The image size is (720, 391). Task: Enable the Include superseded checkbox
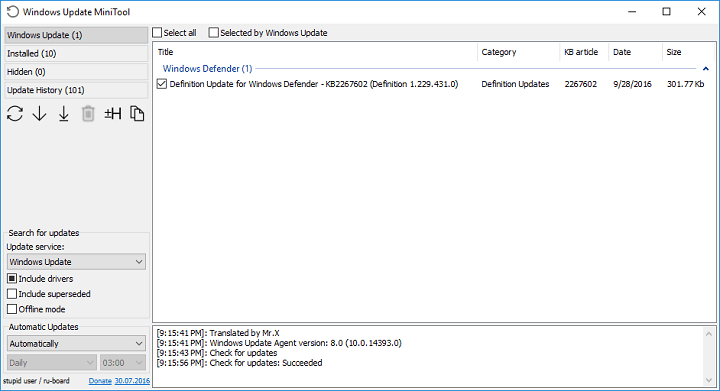pos(12,294)
